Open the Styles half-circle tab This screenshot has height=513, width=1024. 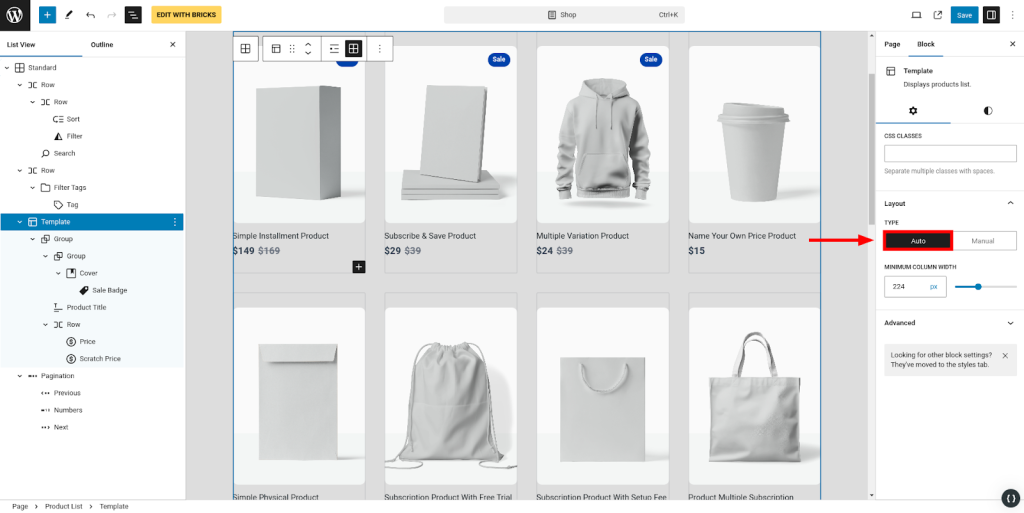click(x=988, y=110)
